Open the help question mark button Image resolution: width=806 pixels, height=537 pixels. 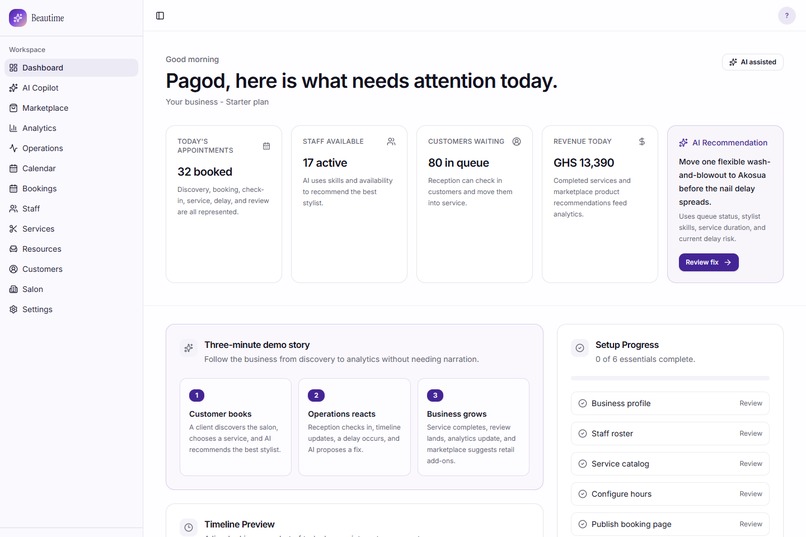coord(786,16)
